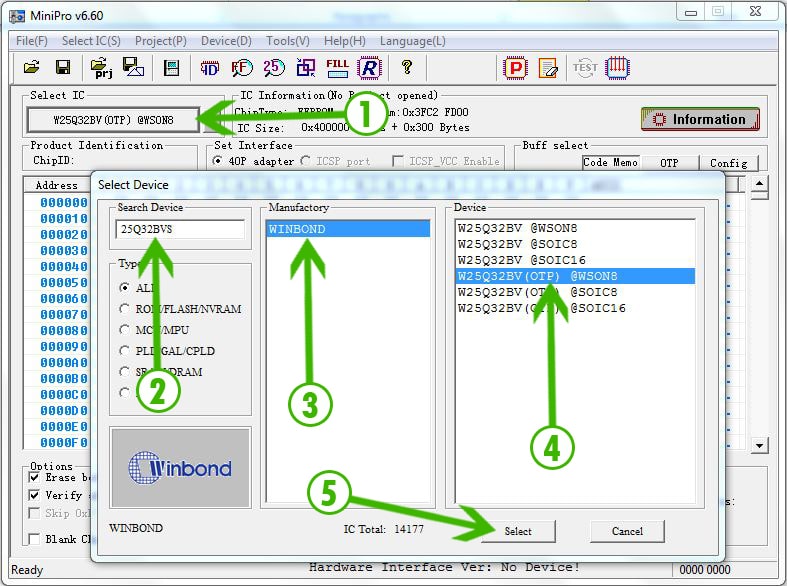This screenshot has height=586, width=787.
Task: Select the ICSP port radio button
Action: 305,161
